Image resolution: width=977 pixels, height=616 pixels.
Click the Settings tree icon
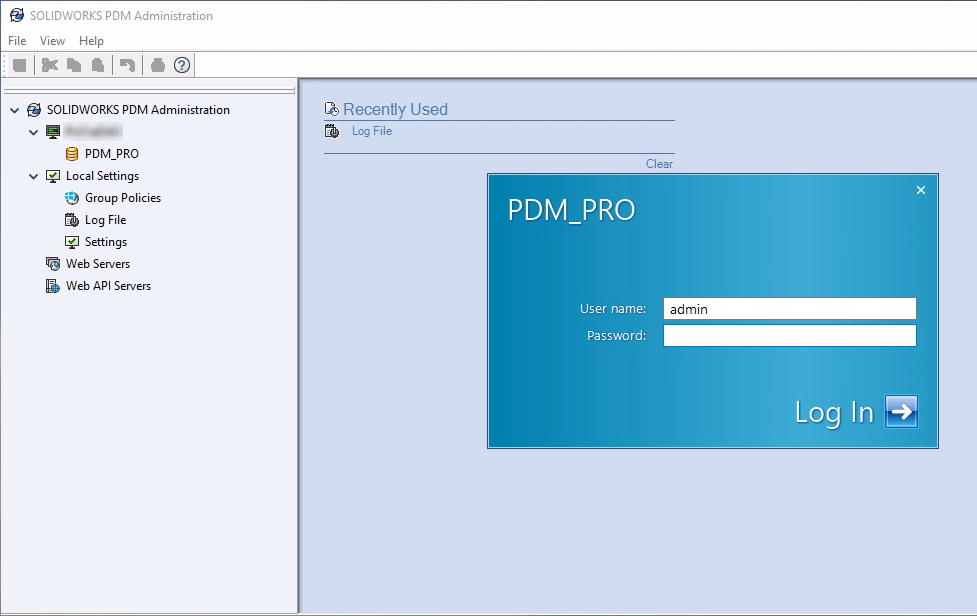[x=72, y=242]
